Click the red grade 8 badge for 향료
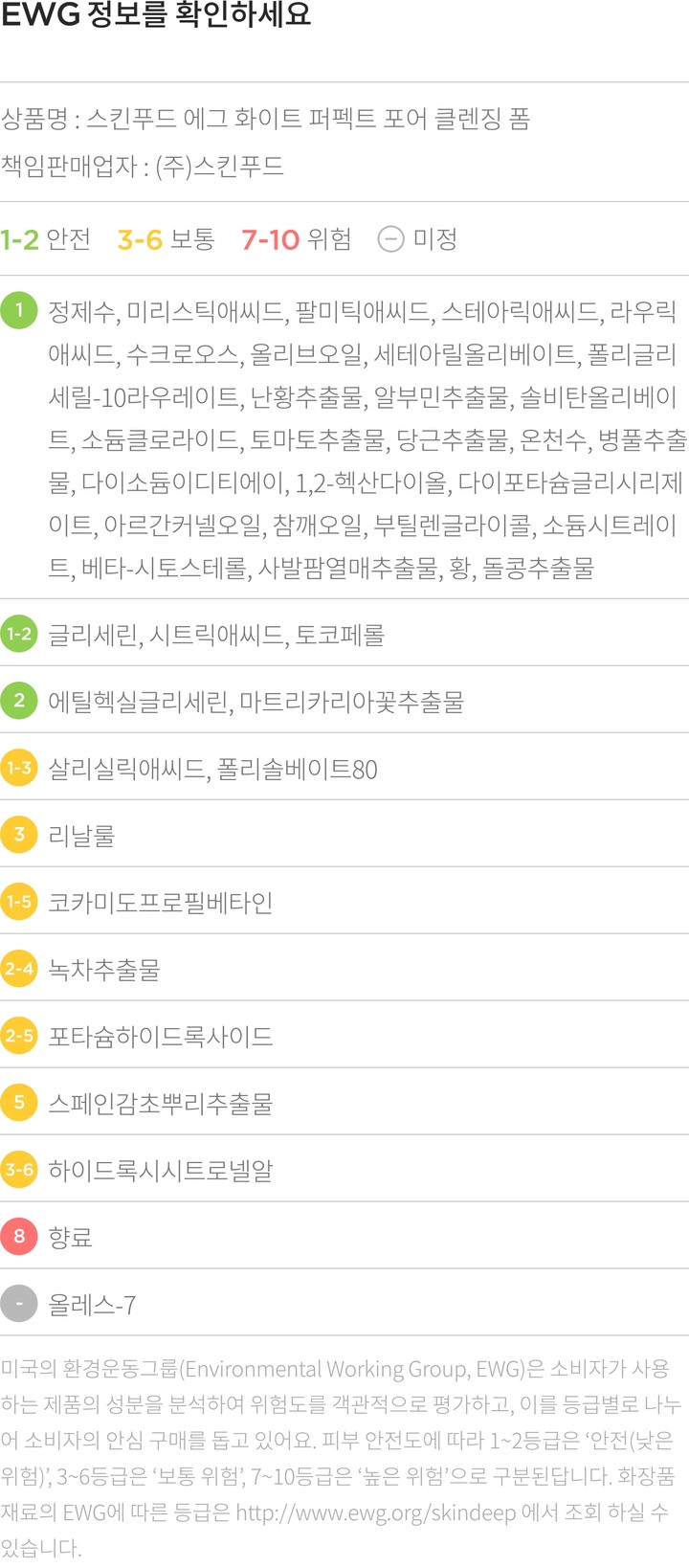Viewport: 689px width, 1568px height. click(x=19, y=1237)
